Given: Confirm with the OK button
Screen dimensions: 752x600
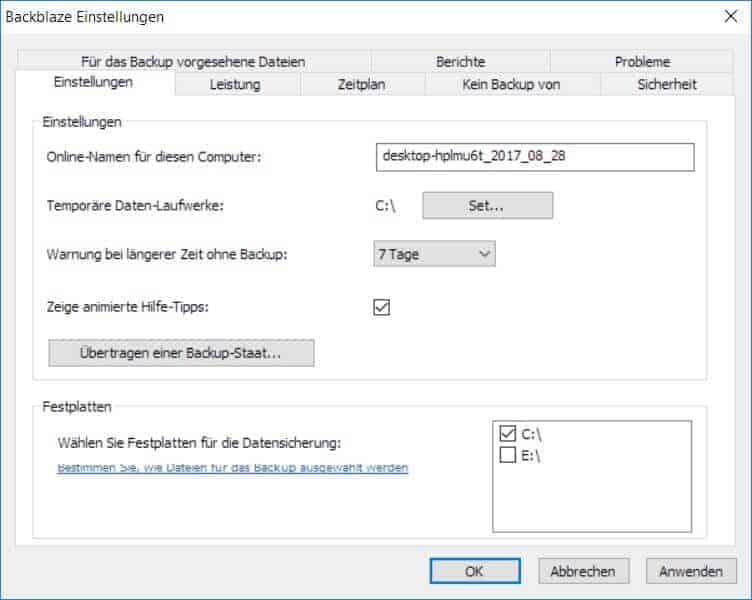Looking at the screenshot, I should click(475, 571).
